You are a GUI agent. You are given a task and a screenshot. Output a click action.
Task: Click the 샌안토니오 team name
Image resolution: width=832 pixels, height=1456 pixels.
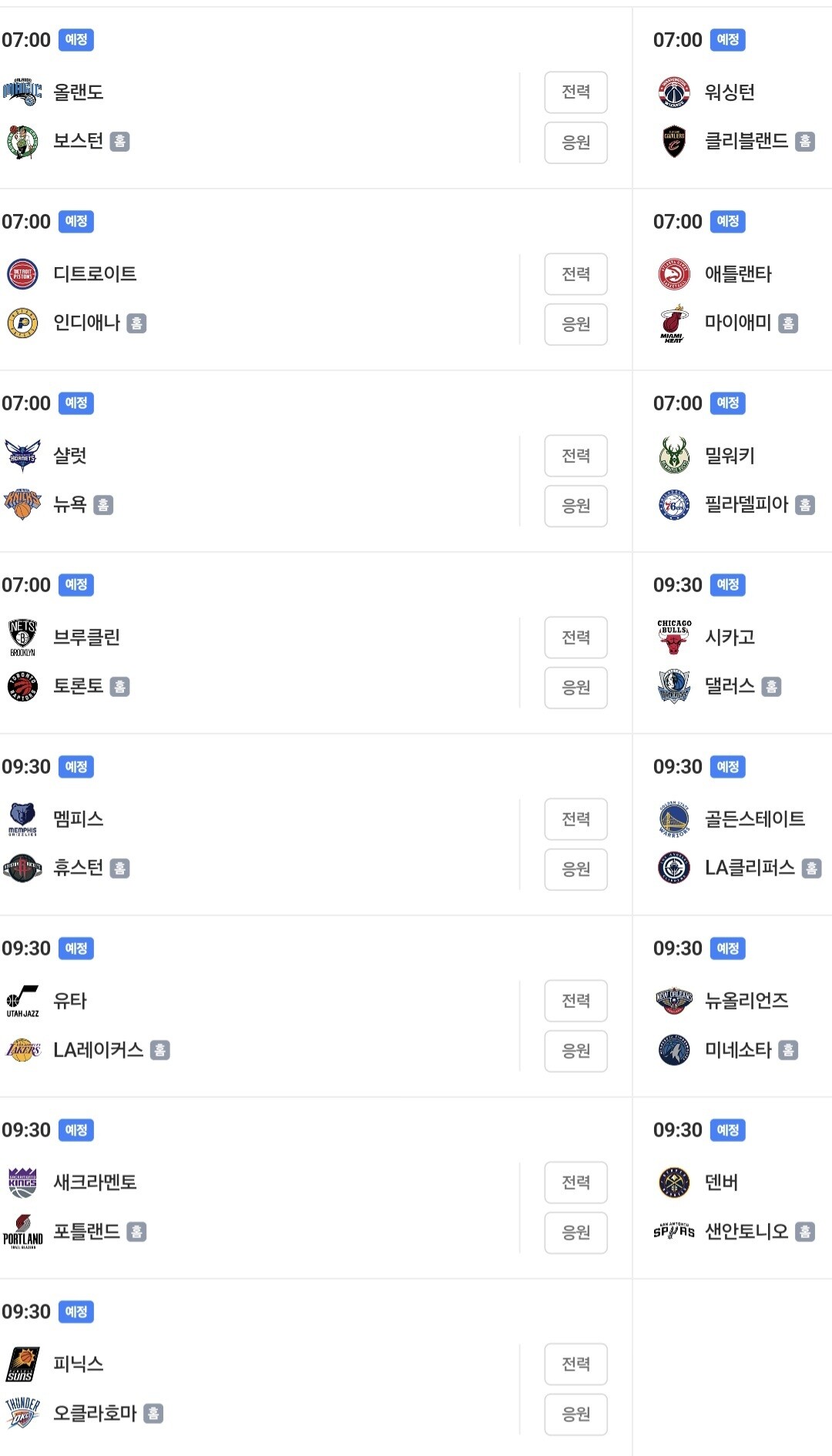tap(746, 1232)
